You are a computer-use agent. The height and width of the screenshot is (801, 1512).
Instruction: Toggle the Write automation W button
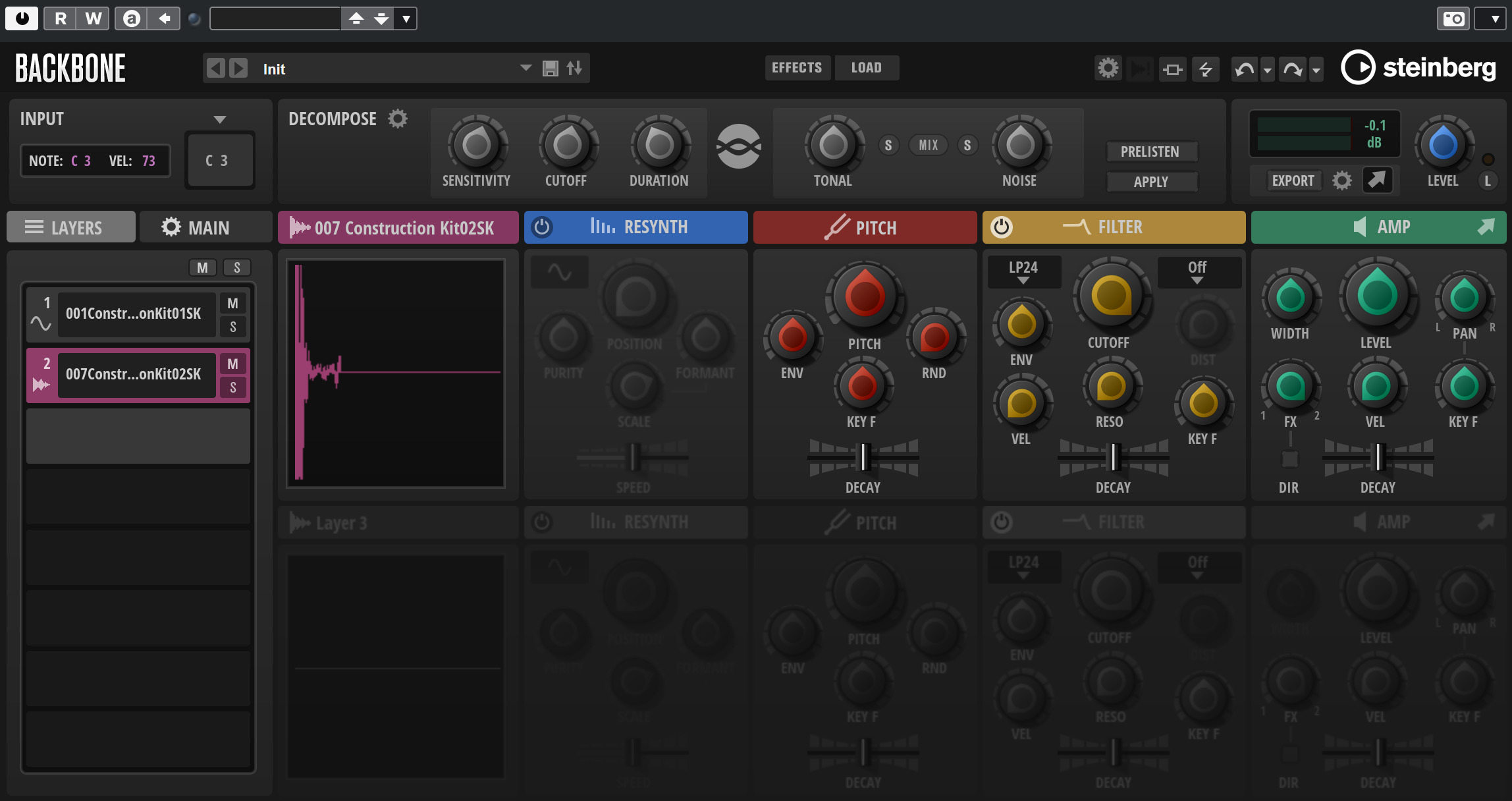(93, 18)
